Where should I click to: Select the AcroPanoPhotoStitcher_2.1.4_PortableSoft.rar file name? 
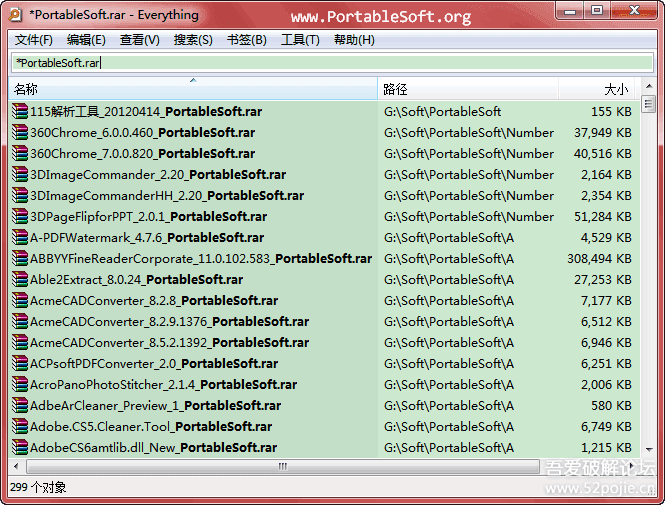163,385
